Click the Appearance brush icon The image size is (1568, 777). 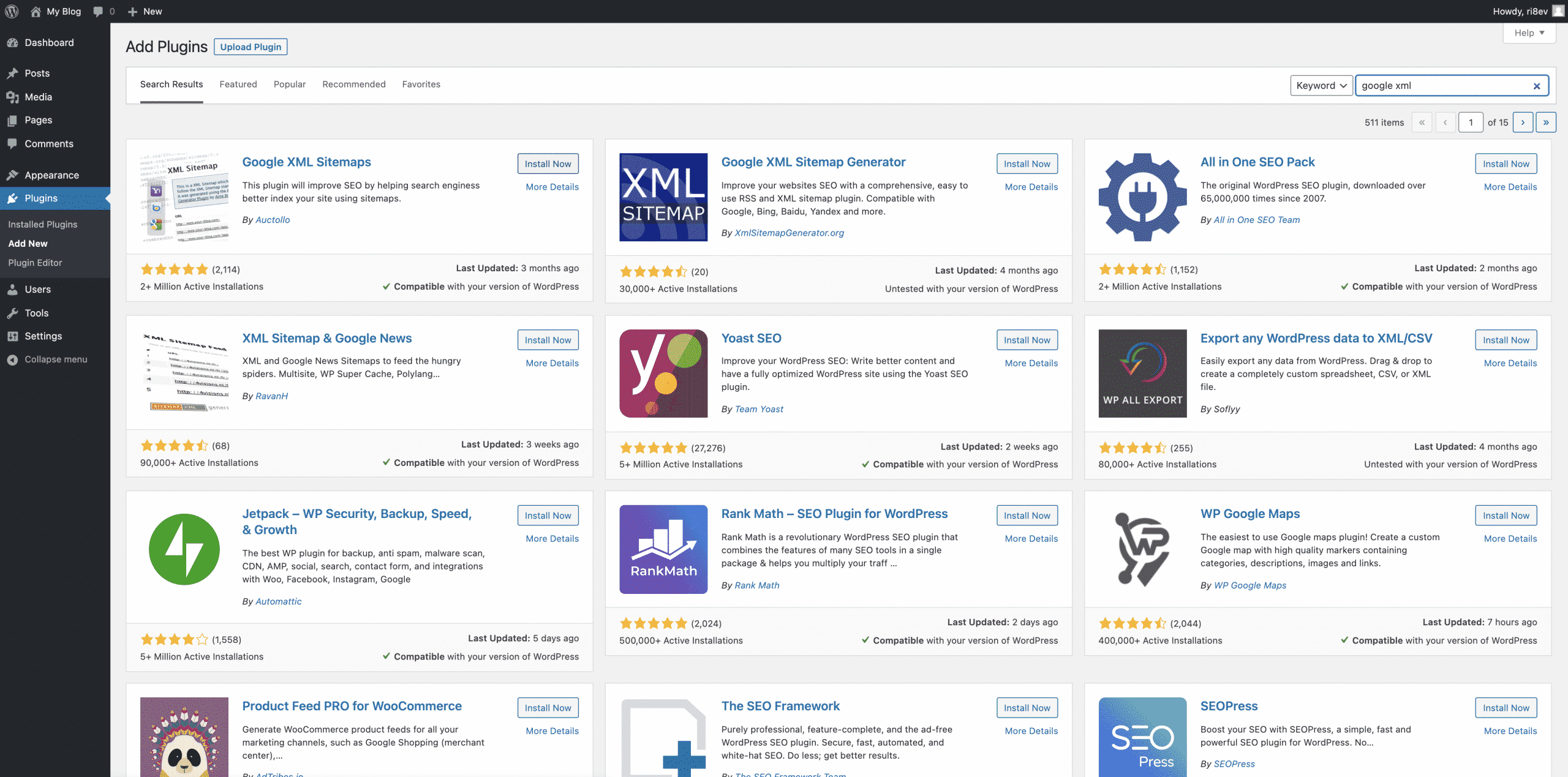pyautogui.click(x=12, y=175)
